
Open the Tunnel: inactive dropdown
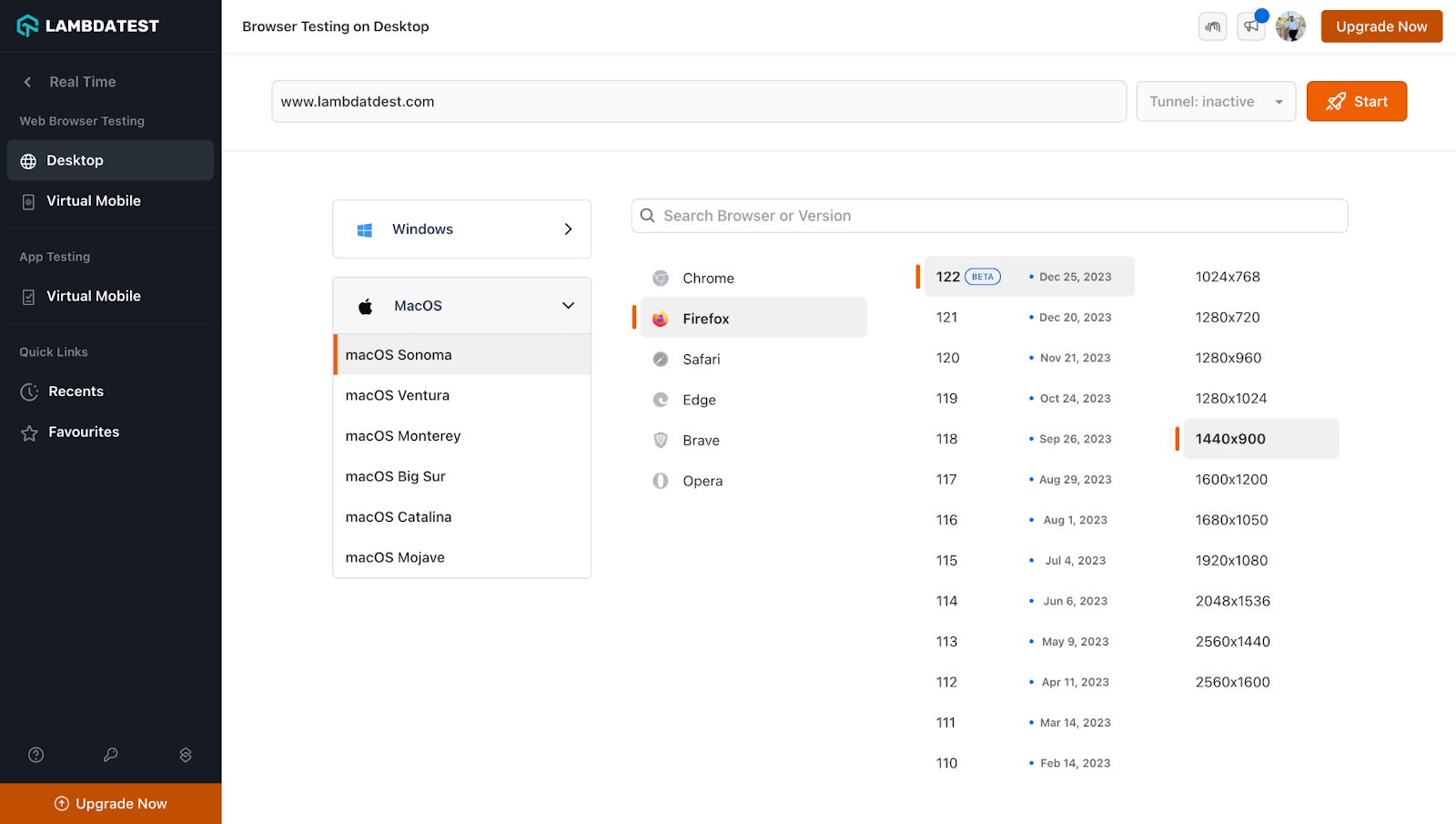coord(1216,102)
